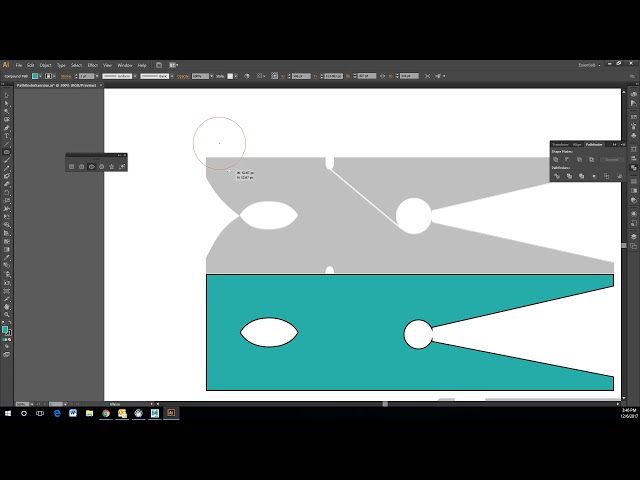Viewport: 640px width, 480px height.
Task: Open the Effect menu
Action: 93,65
